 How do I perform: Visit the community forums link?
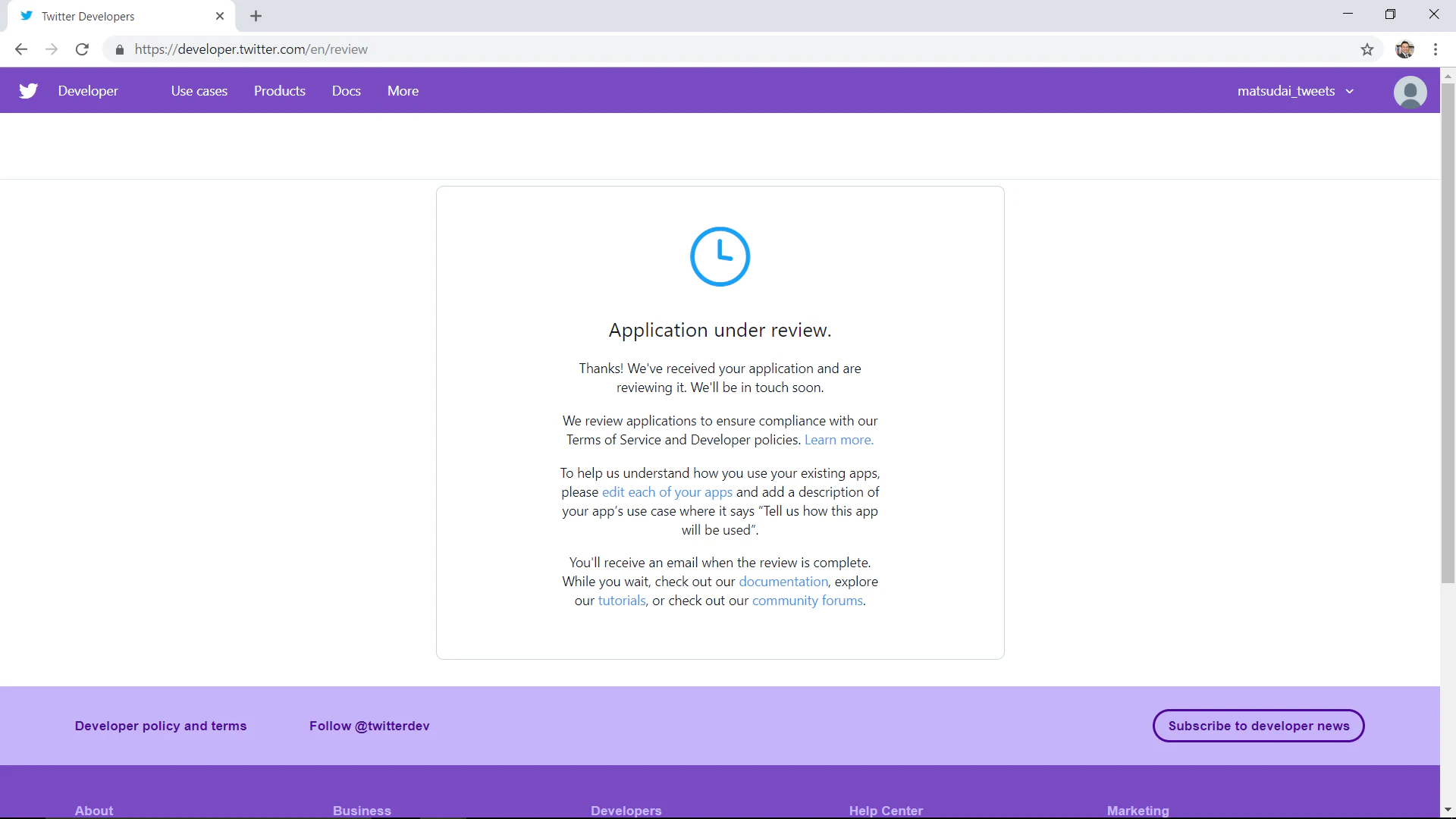tap(808, 601)
